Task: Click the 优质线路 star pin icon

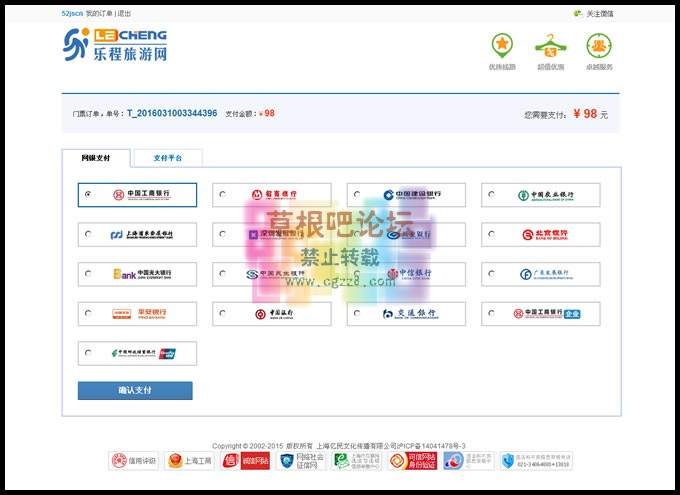Action: pos(502,46)
